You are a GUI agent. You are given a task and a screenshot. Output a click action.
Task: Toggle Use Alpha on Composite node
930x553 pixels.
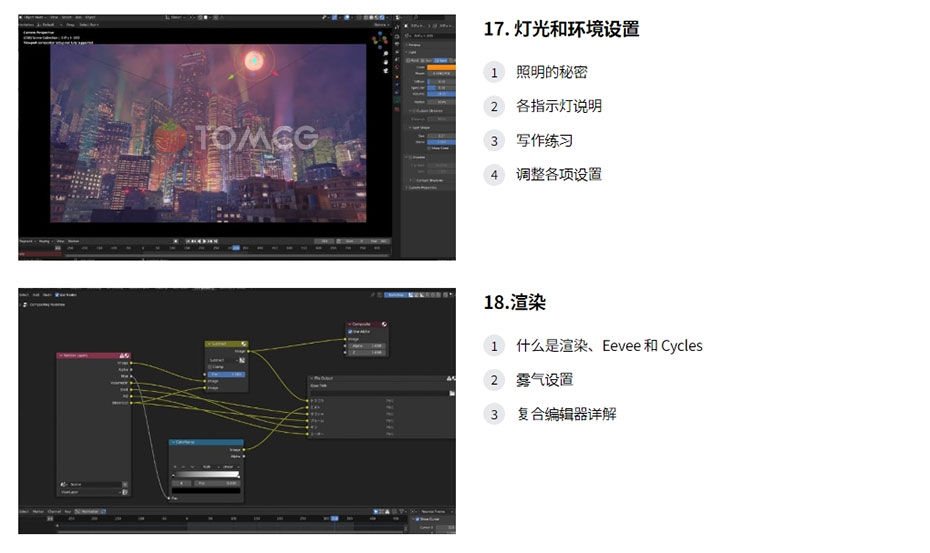tap(350, 332)
